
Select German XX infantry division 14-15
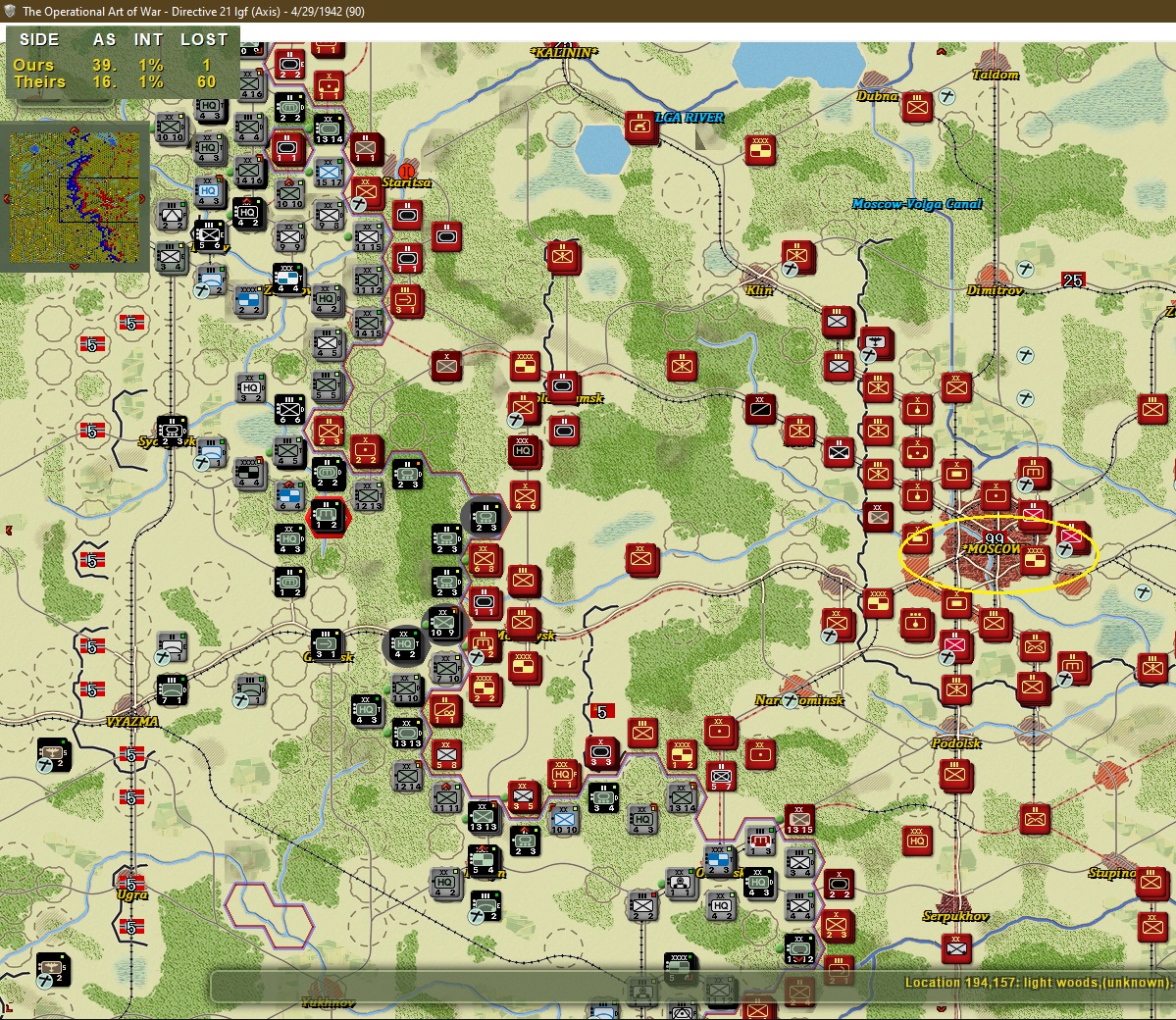coord(368,324)
